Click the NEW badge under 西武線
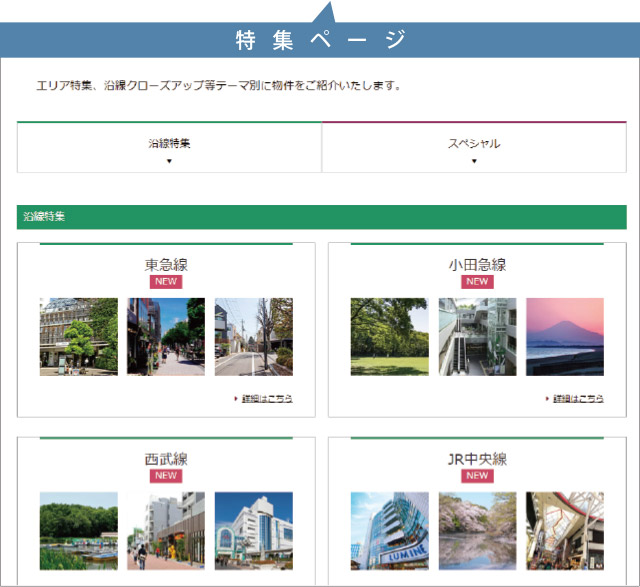640x587 pixels. [166, 476]
